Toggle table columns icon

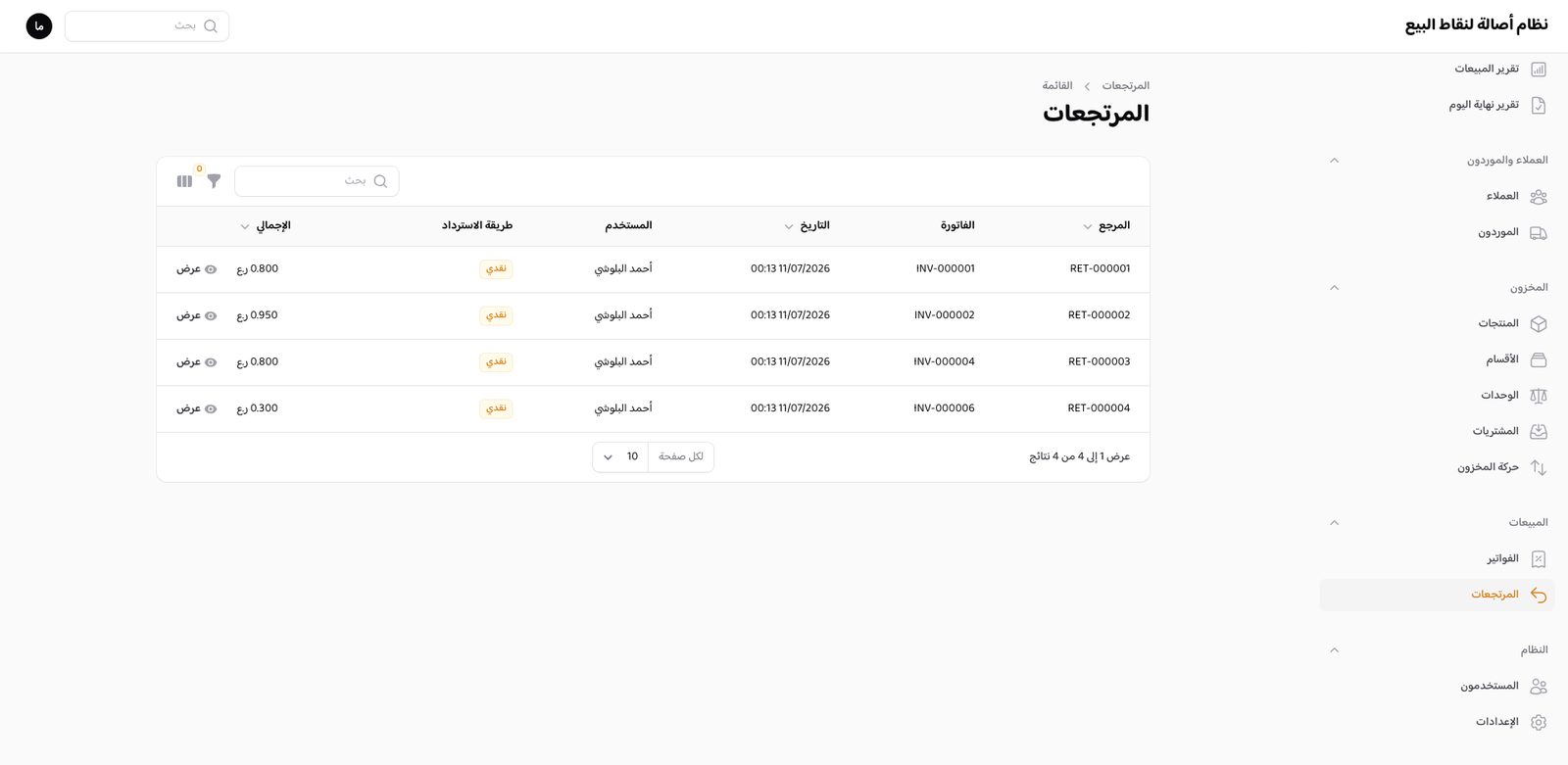click(184, 181)
